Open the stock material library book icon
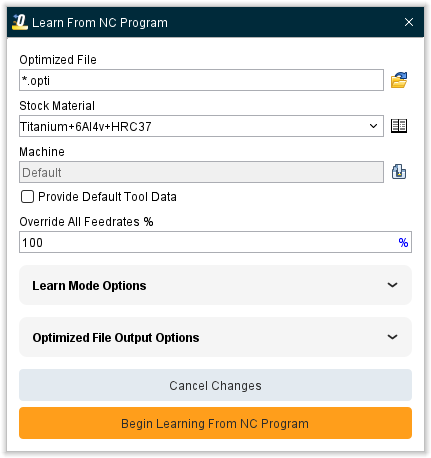 pyautogui.click(x=399, y=126)
